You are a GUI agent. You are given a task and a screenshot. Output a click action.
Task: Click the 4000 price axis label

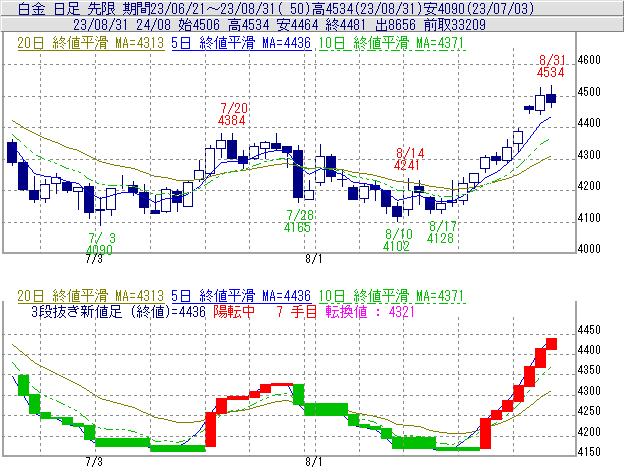tap(589, 249)
